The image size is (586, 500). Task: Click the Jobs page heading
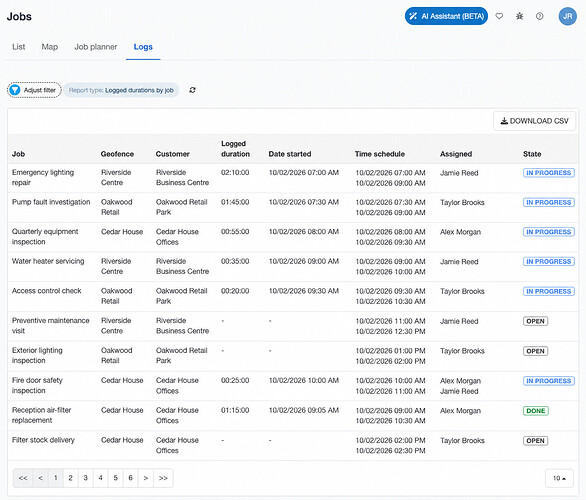[19, 16]
